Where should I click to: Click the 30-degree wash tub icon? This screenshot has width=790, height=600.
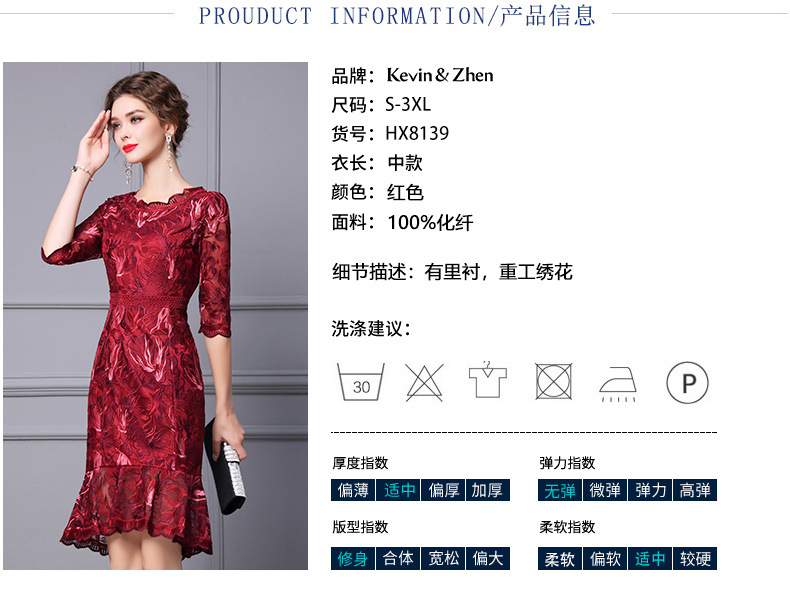(x=361, y=382)
